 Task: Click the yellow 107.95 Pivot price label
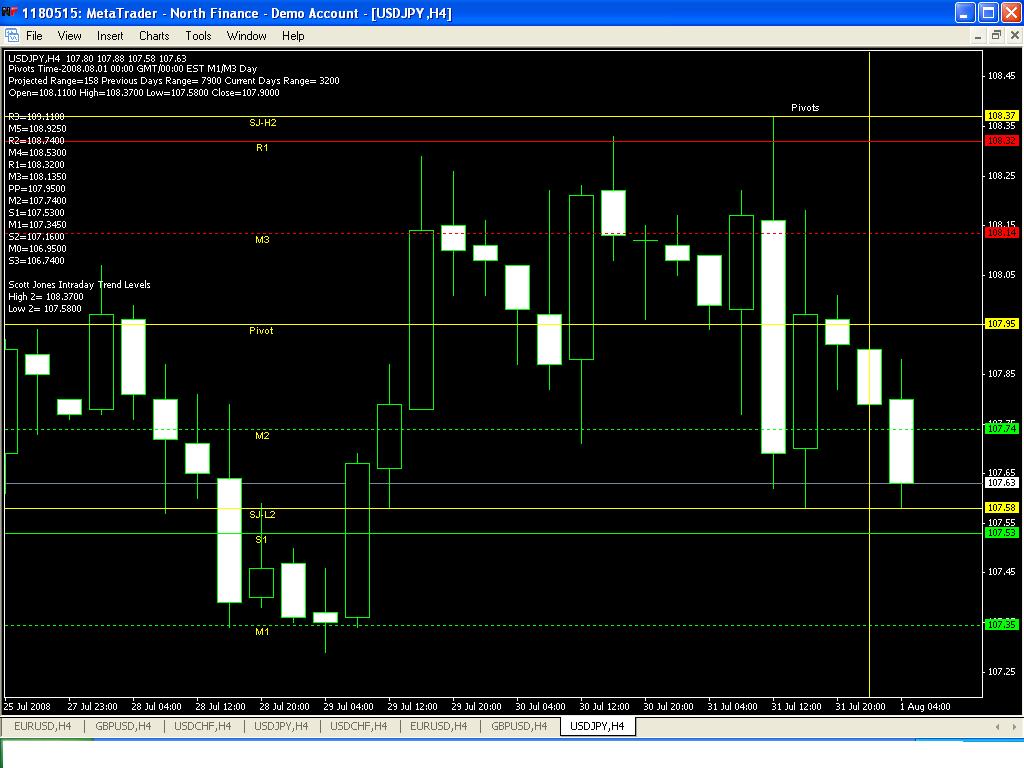point(1001,324)
